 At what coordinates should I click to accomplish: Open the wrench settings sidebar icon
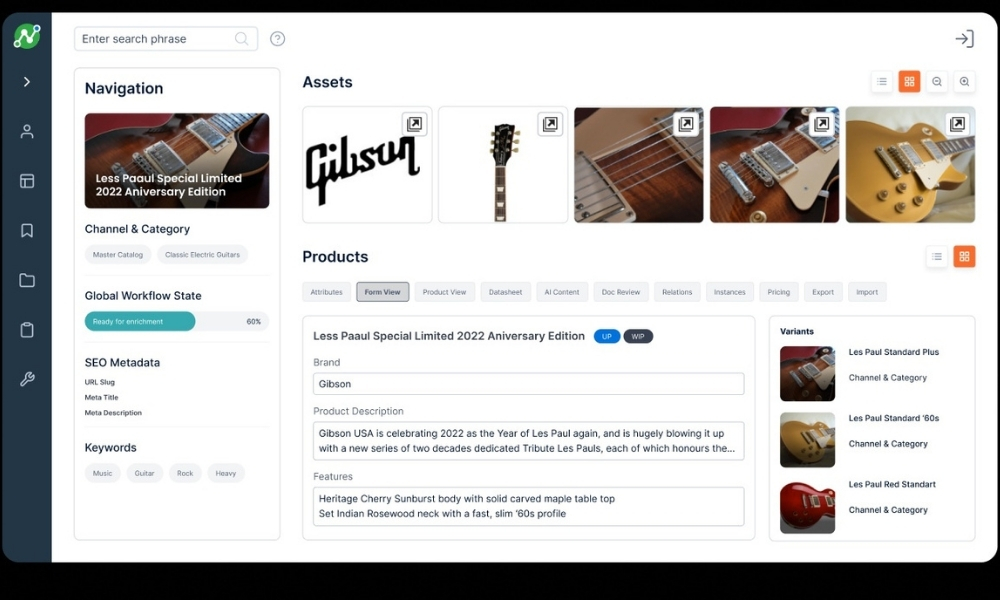27,379
